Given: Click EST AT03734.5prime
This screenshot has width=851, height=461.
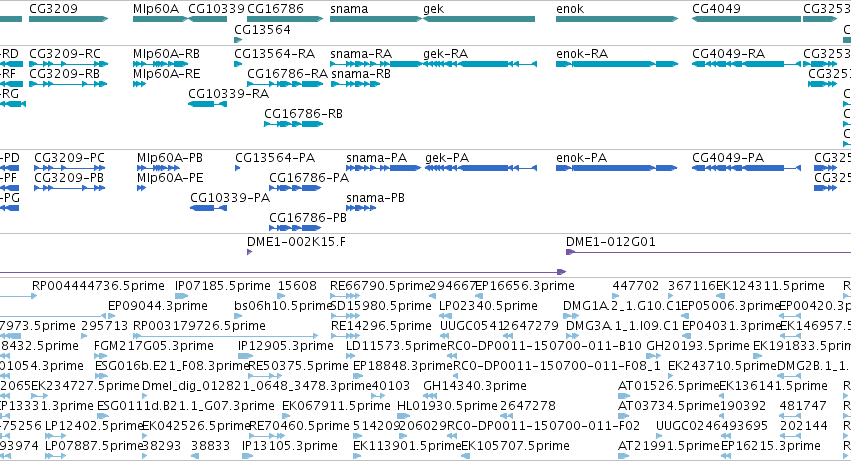Looking at the screenshot, I should click(x=668, y=406).
